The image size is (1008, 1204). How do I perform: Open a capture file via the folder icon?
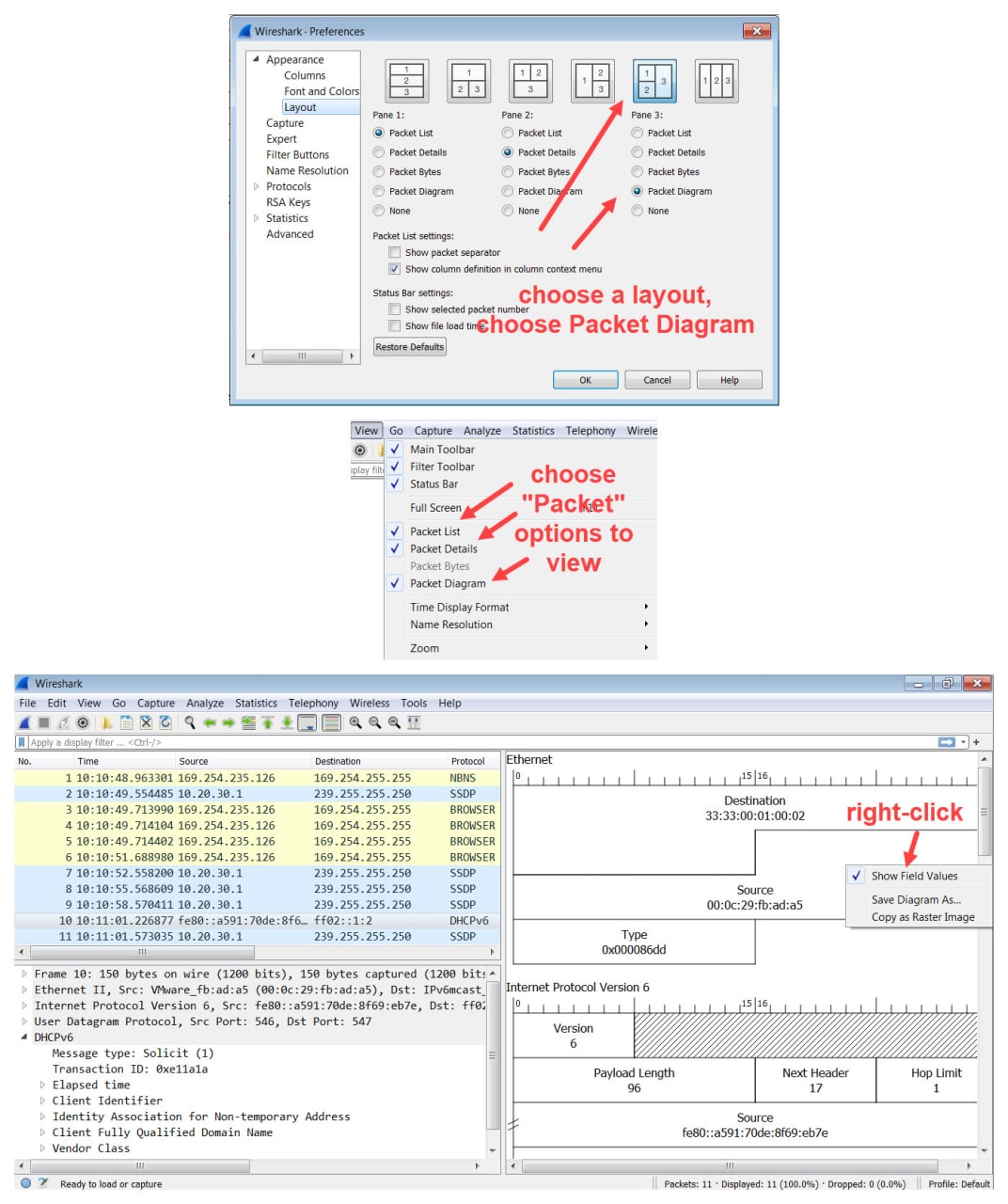(106, 722)
